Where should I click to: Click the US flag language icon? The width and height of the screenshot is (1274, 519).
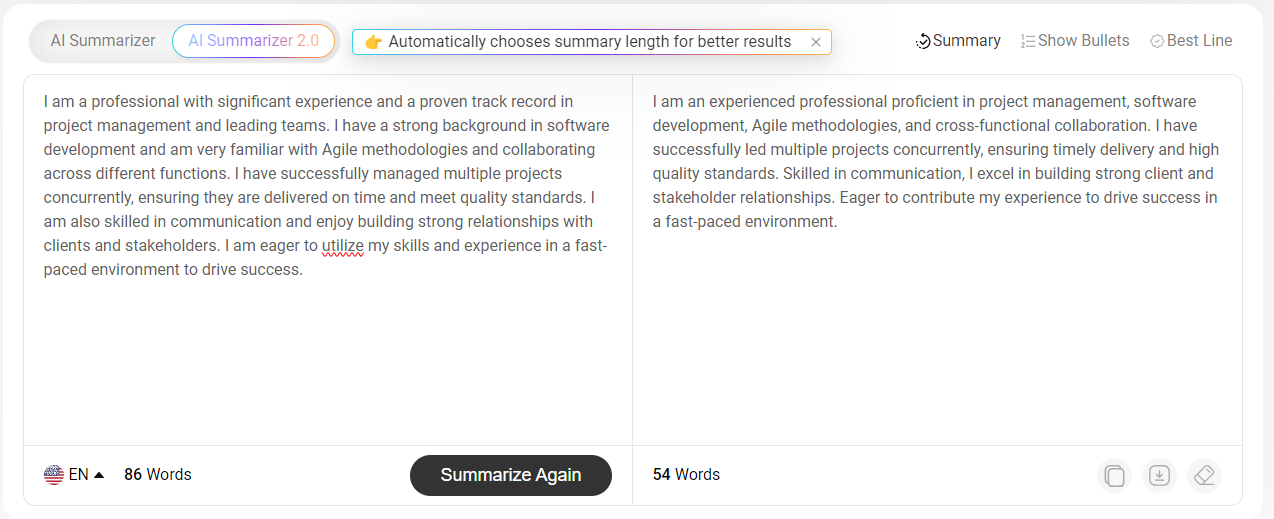54,475
